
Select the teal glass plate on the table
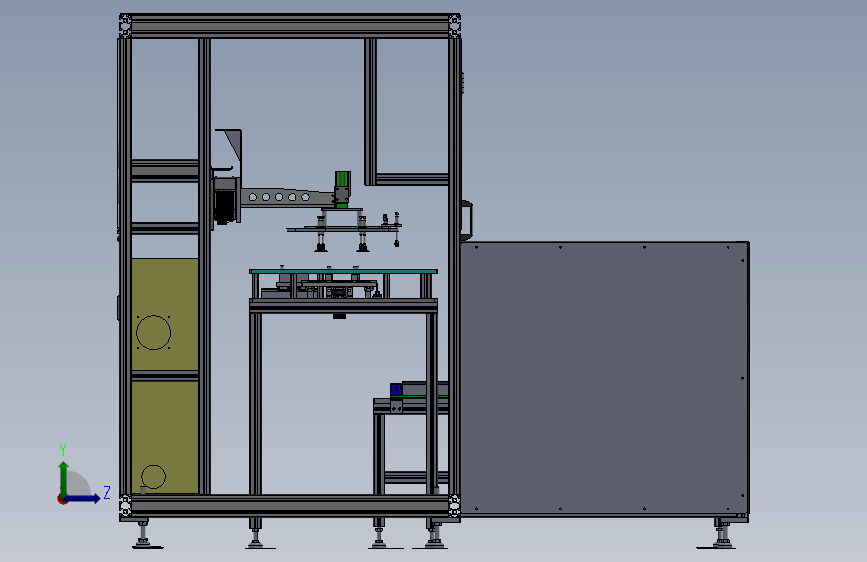pyautogui.click(x=343, y=271)
